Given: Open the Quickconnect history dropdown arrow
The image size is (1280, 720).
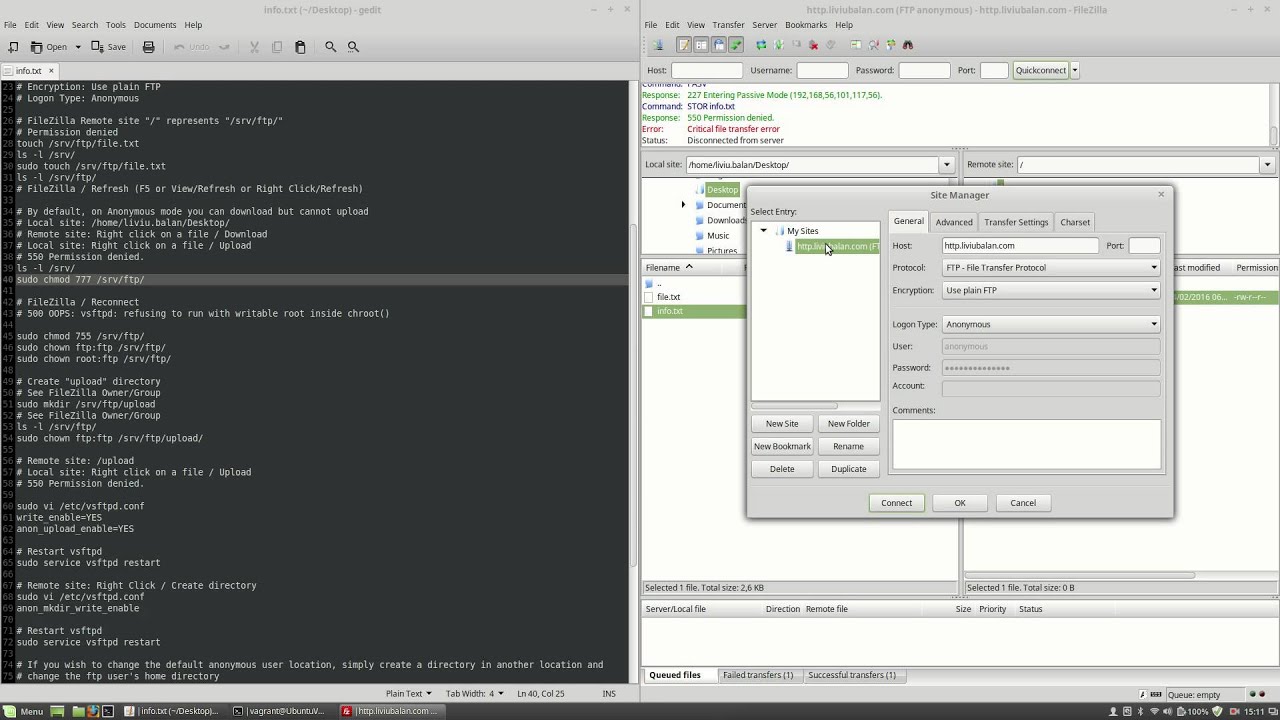Looking at the screenshot, I should click(1075, 70).
